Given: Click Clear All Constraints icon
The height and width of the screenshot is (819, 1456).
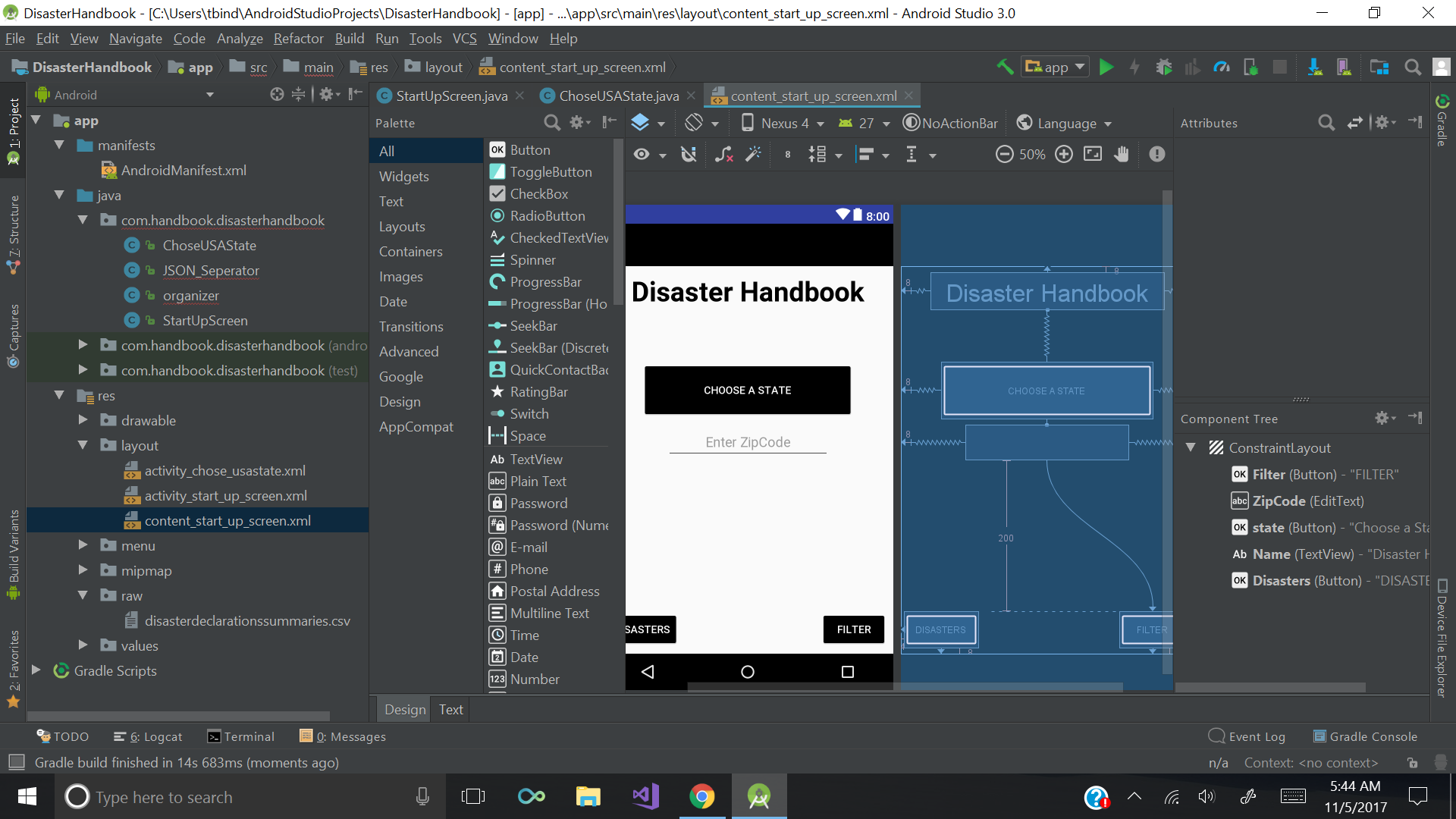Looking at the screenshot, I should point(723,155).
